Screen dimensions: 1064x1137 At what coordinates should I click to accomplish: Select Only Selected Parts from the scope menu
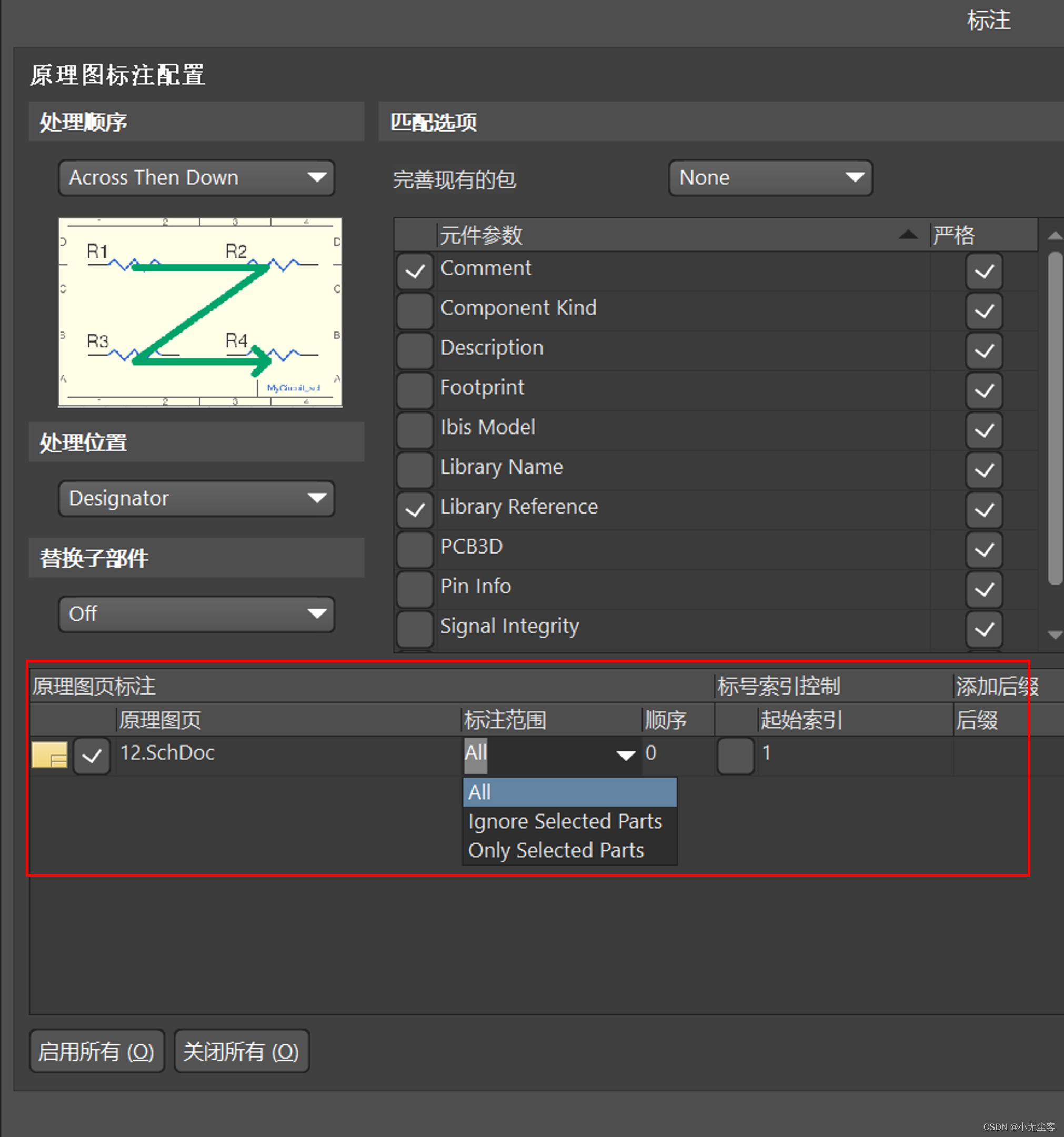(556, 850)
